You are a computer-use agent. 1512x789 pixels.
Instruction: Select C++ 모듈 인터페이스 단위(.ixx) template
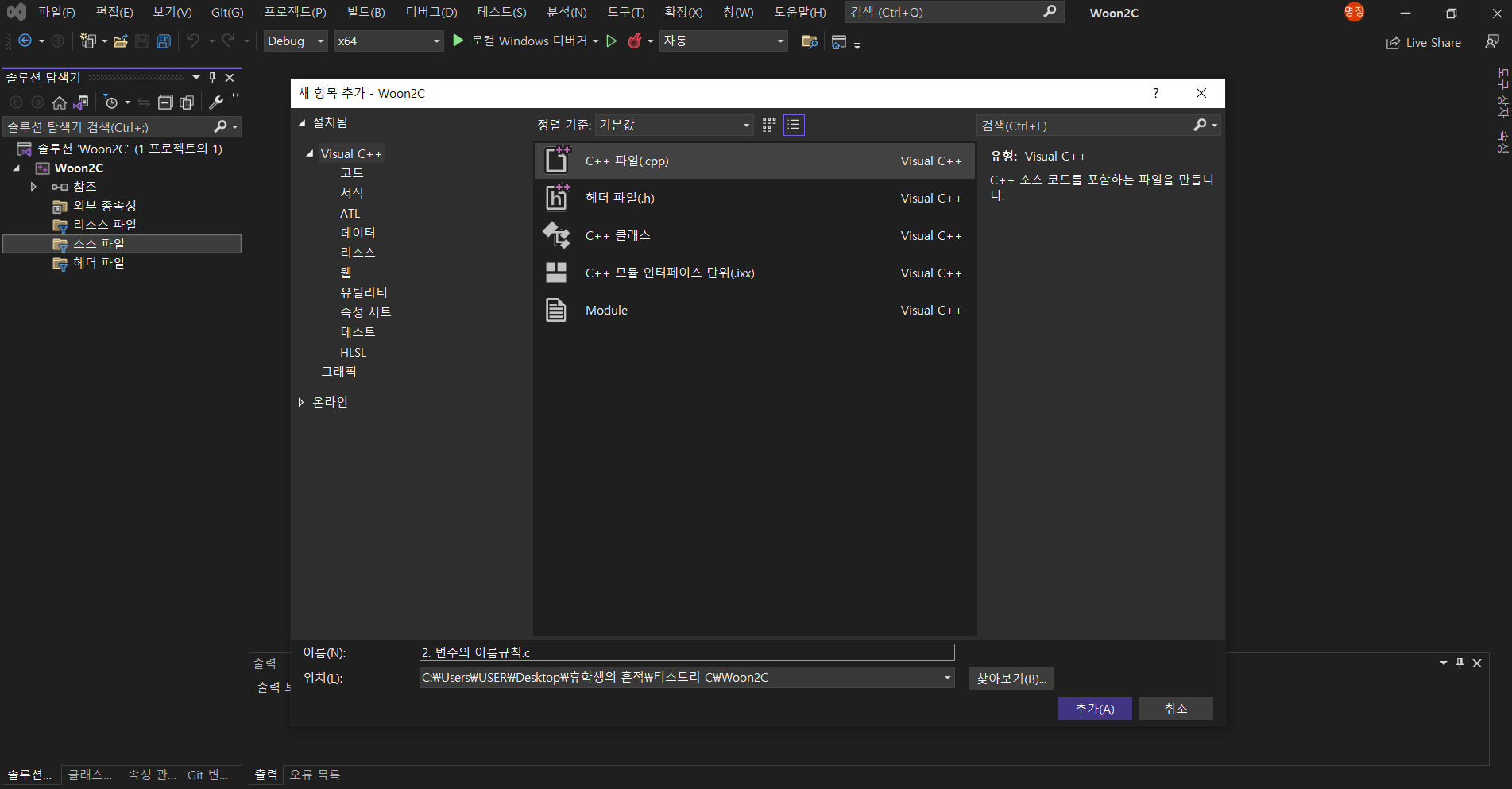754,273
